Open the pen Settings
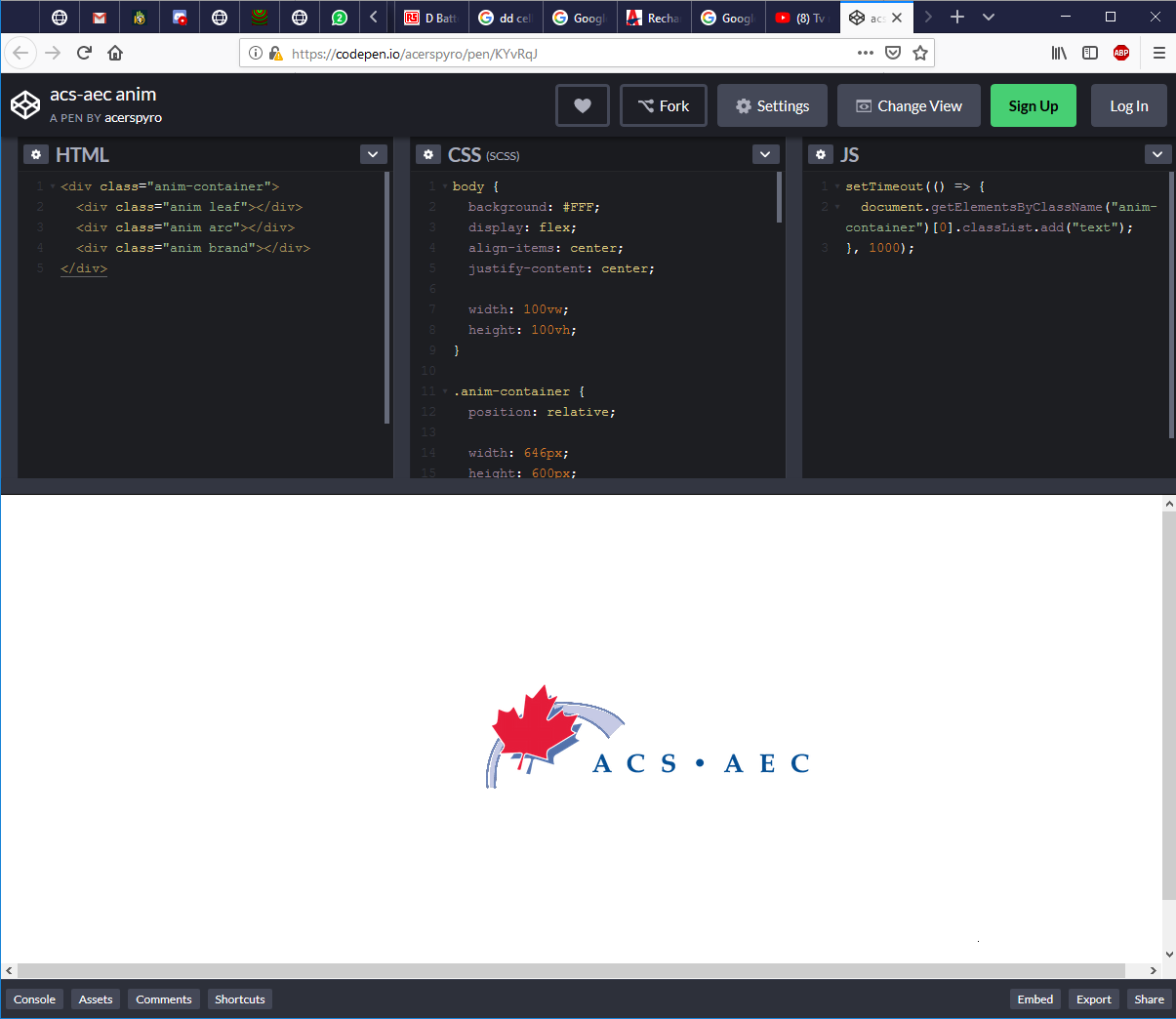1176x1019 pixels. click(x=772, y=105)
